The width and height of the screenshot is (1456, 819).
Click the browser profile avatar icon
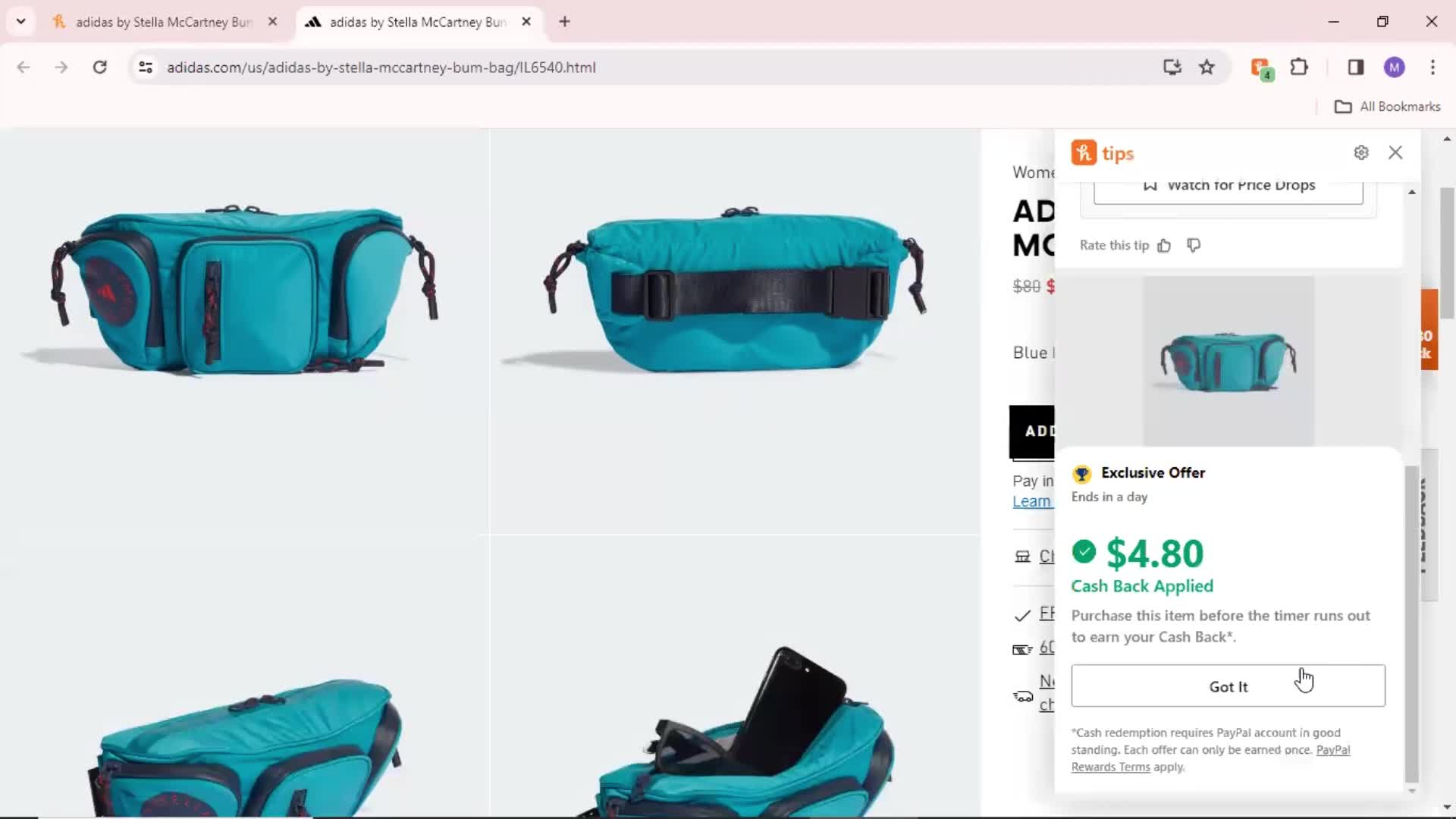tap(1395, 67)
